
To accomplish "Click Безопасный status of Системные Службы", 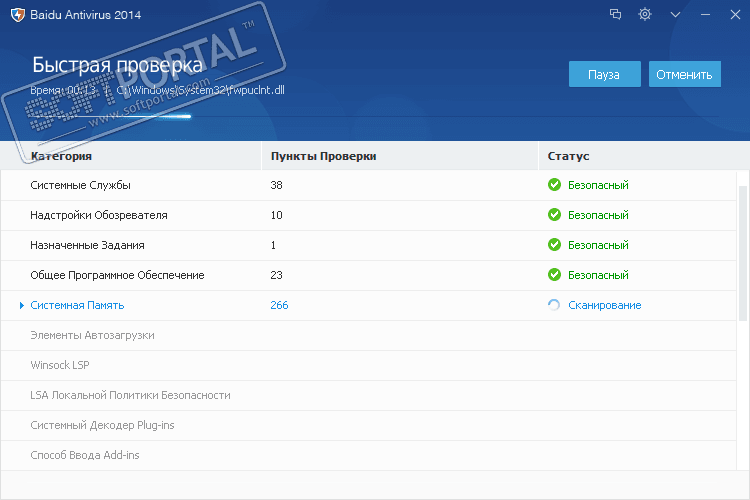I will pyautogui.click(x=598, y=185).
